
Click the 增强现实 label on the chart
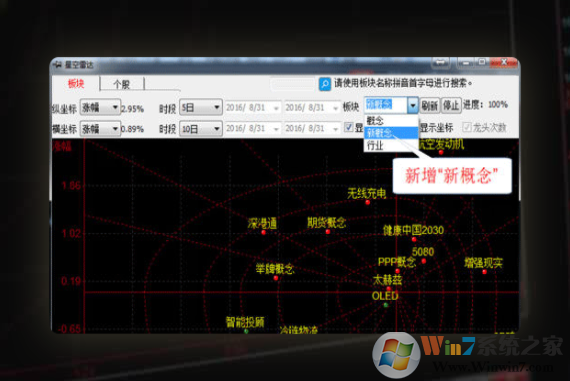[x=483, y=262]
